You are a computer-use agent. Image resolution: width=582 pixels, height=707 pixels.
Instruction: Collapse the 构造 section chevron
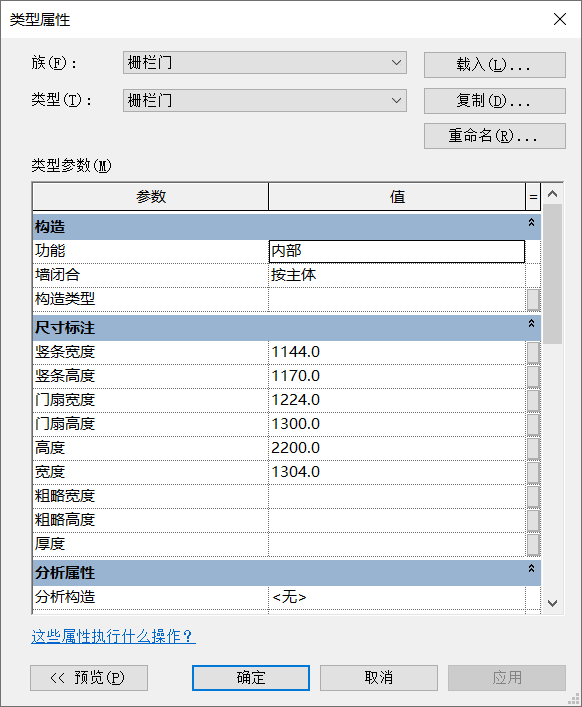(x=532, y=222)
